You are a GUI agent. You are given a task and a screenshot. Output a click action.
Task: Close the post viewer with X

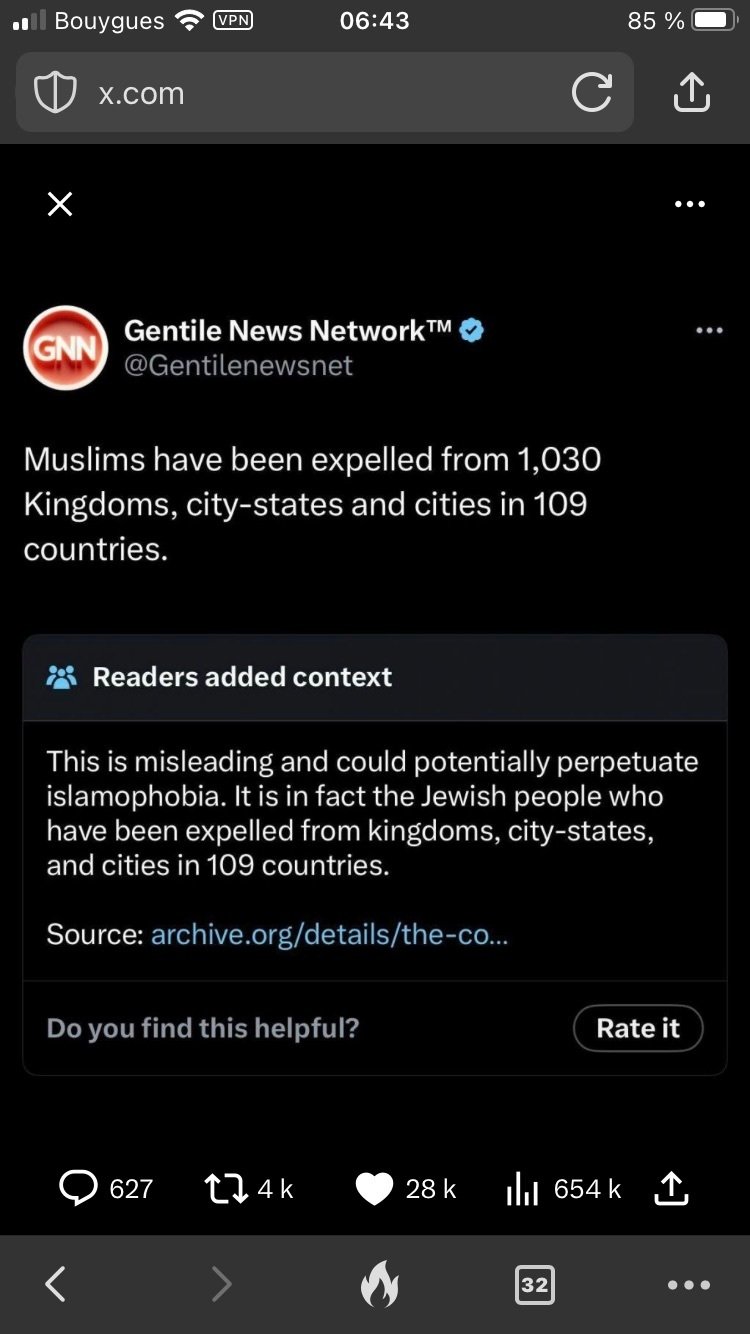tap(60, 204)
